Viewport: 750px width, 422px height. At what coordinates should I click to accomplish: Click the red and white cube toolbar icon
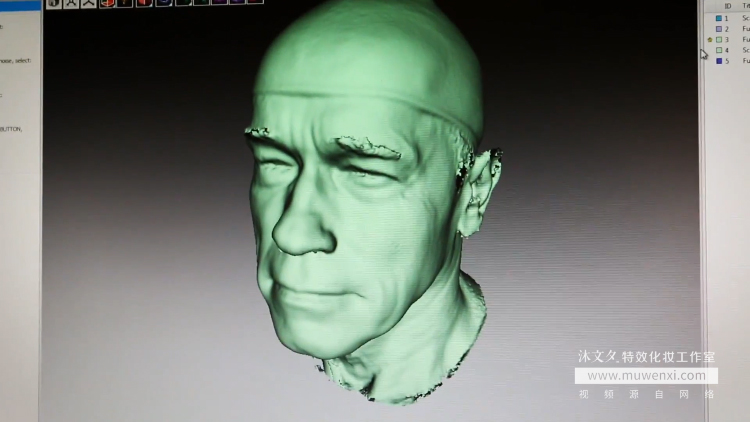pos(107,3)
